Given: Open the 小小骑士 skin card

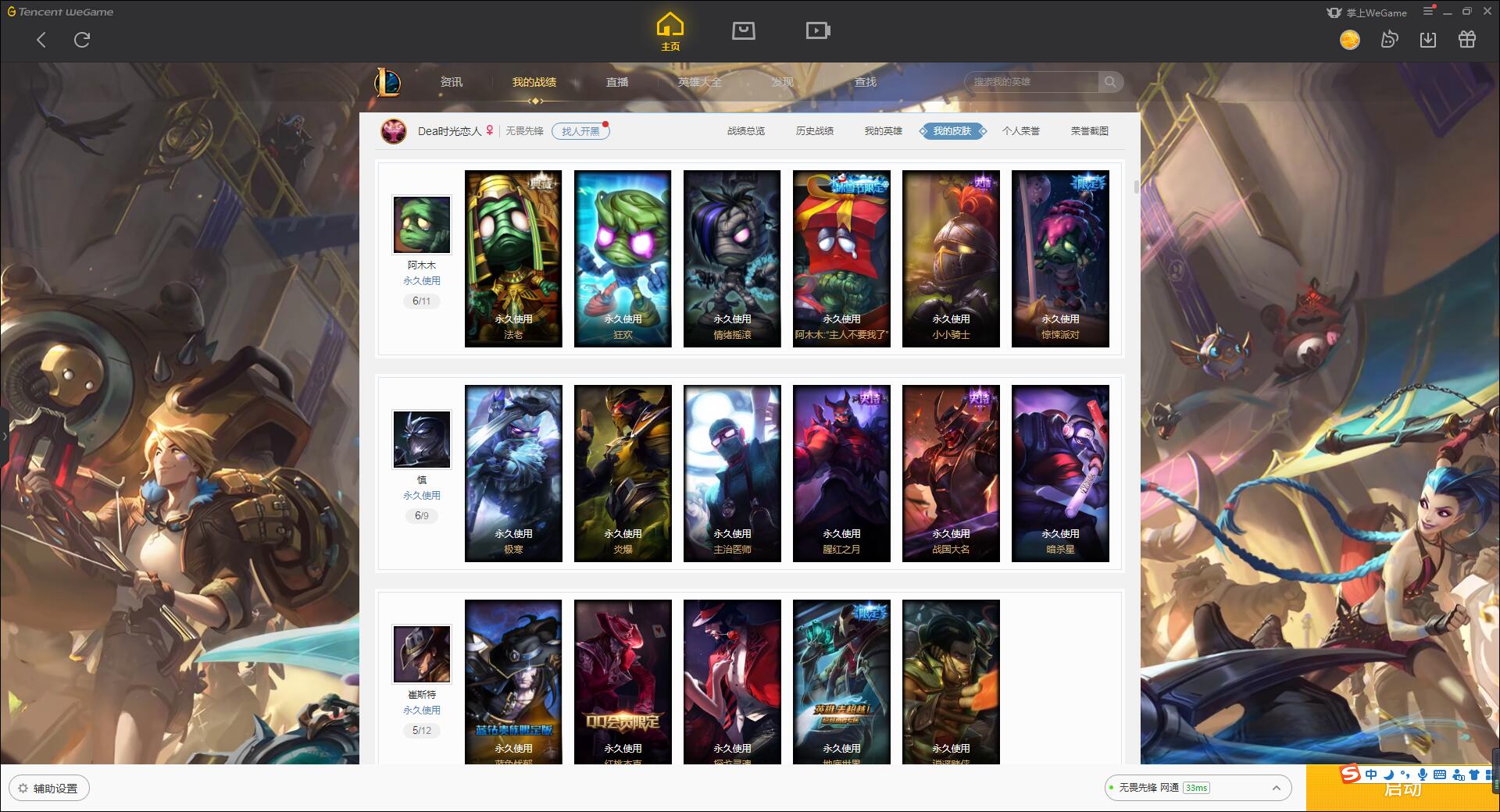Looking at the screenshot, I should 951,258.
